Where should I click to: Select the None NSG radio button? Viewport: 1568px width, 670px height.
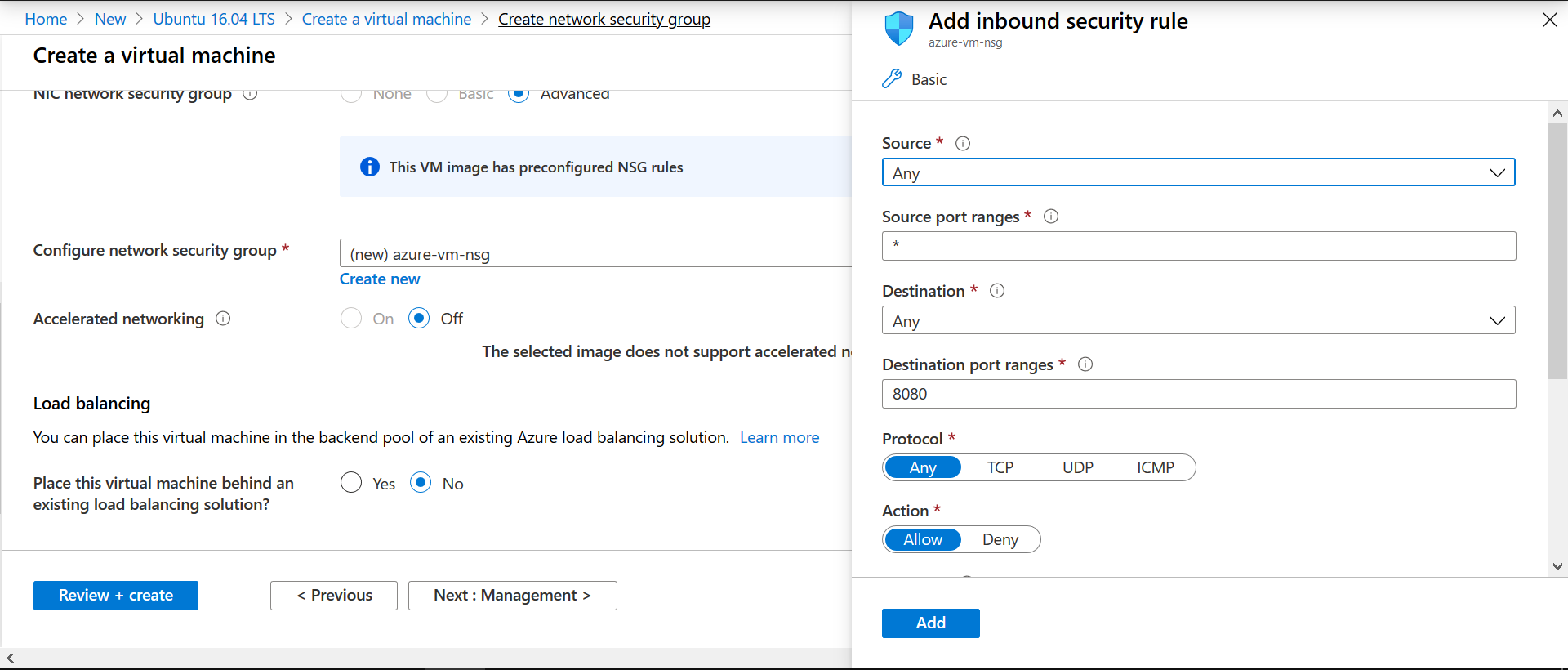[351, 95]
